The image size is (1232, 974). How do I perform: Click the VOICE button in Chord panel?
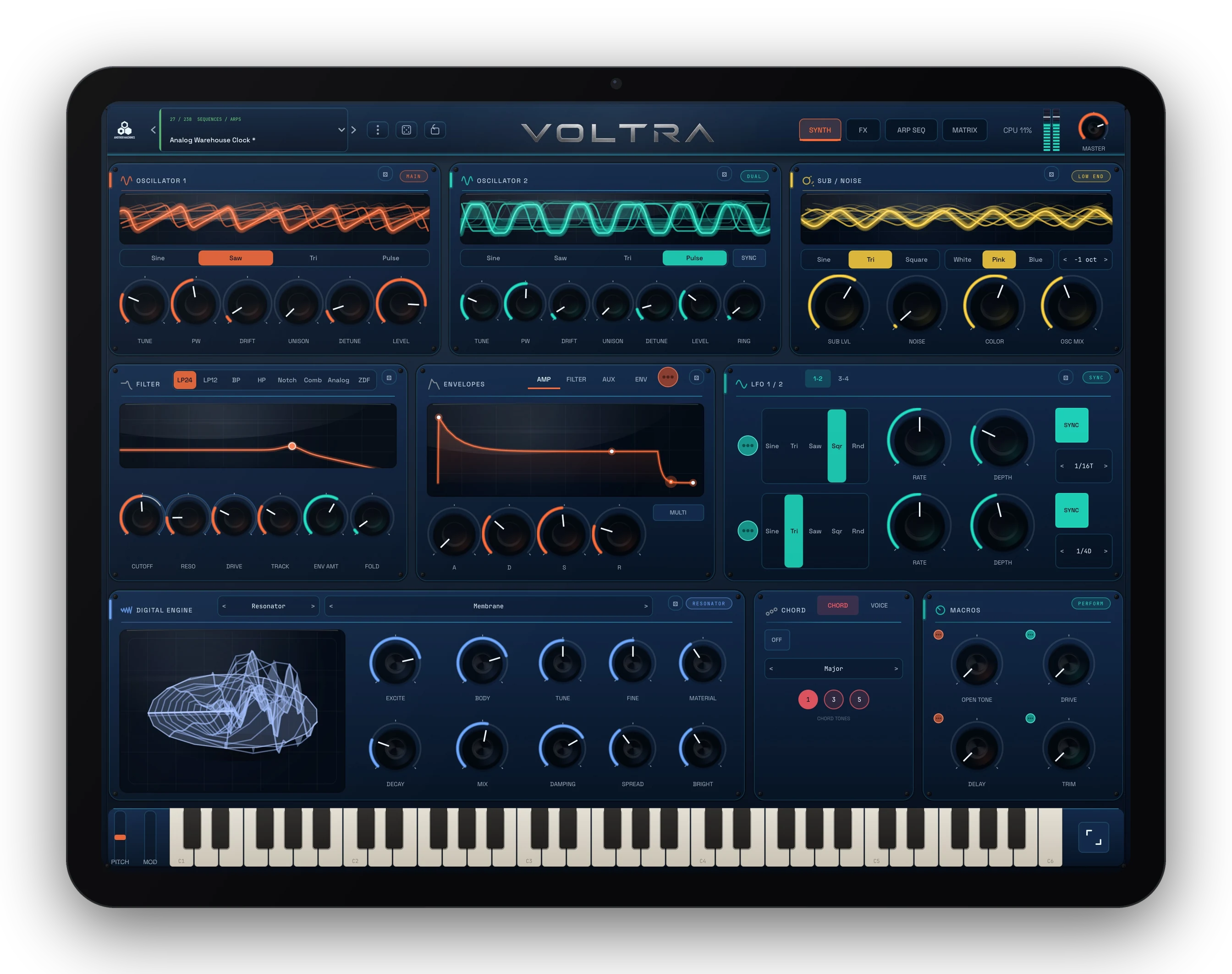pos(879,606)
